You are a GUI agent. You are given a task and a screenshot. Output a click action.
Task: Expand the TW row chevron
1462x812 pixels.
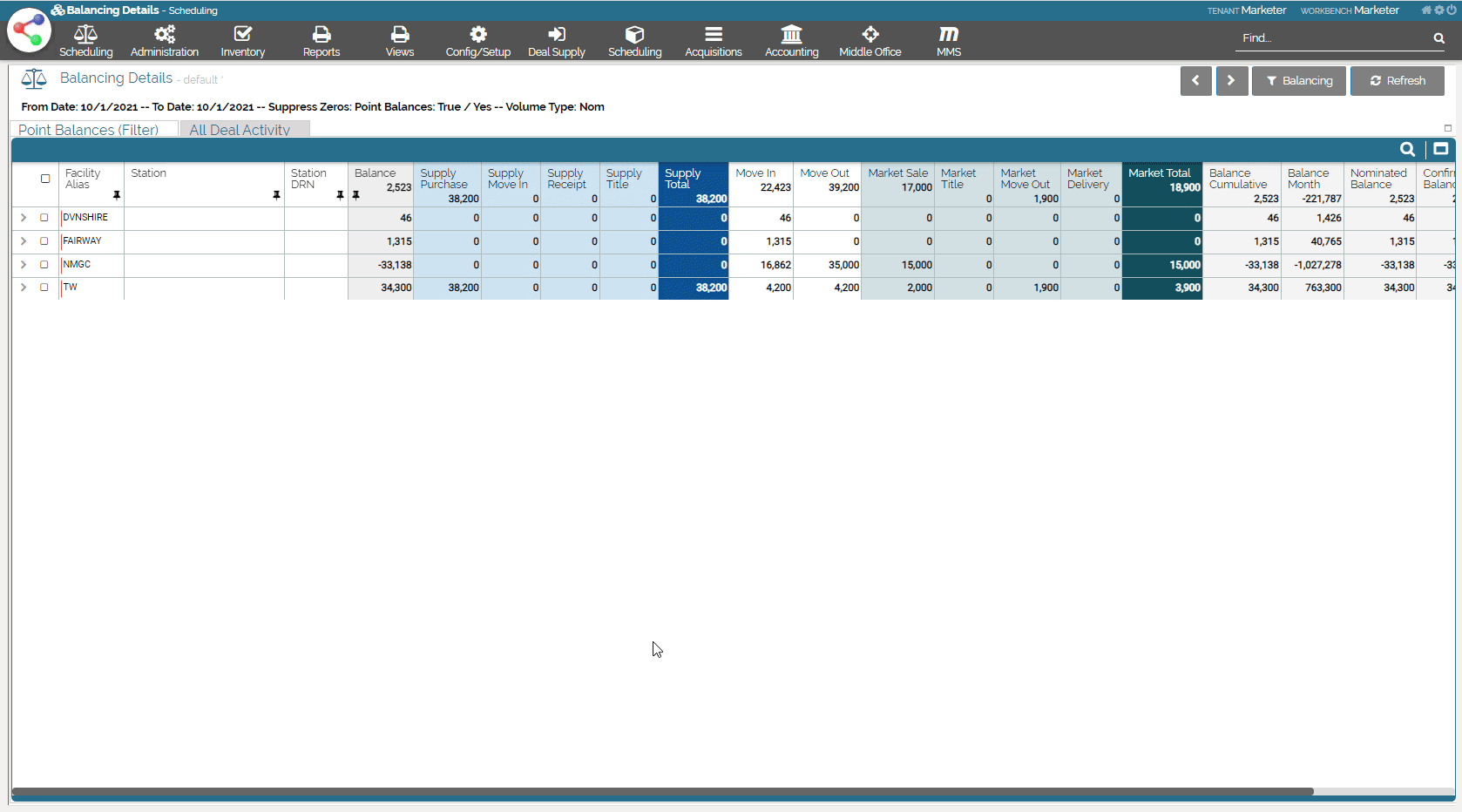coord(24,288)
